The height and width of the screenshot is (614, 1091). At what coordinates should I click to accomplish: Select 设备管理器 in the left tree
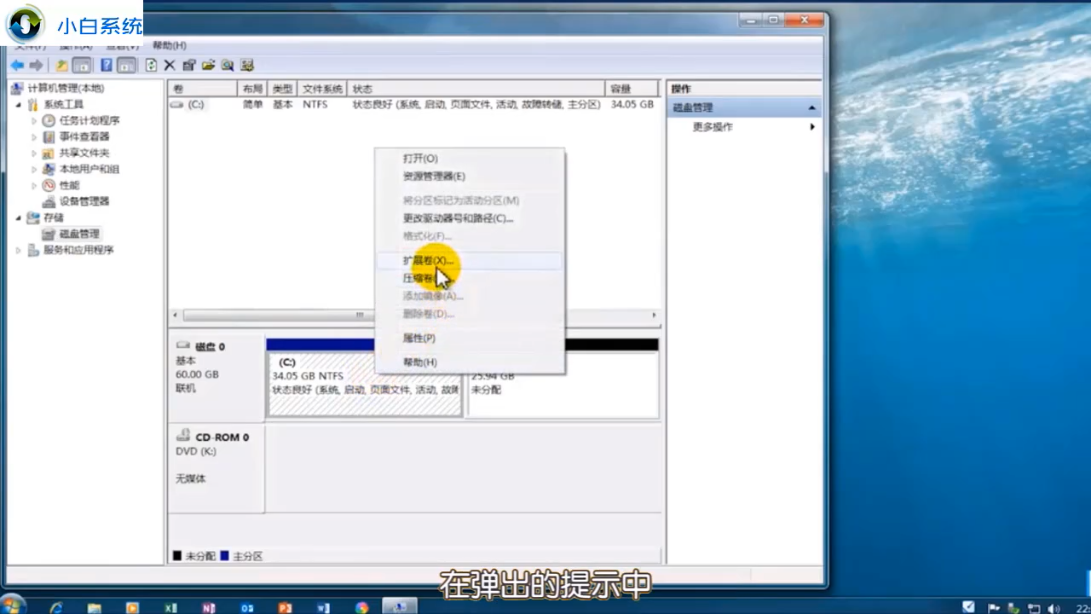pyautogui.click(x=84, y=201)
